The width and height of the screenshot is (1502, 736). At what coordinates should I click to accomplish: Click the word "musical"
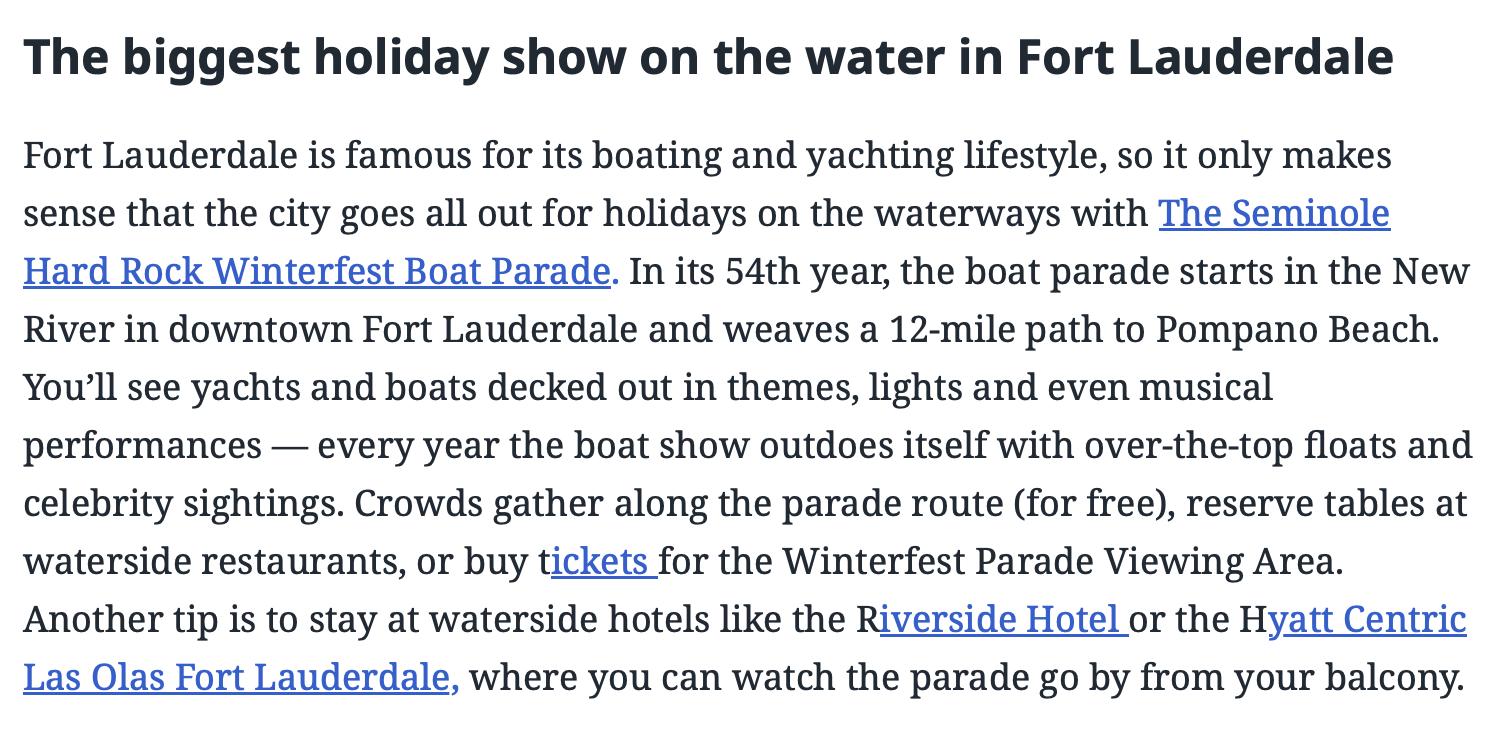1207,387
